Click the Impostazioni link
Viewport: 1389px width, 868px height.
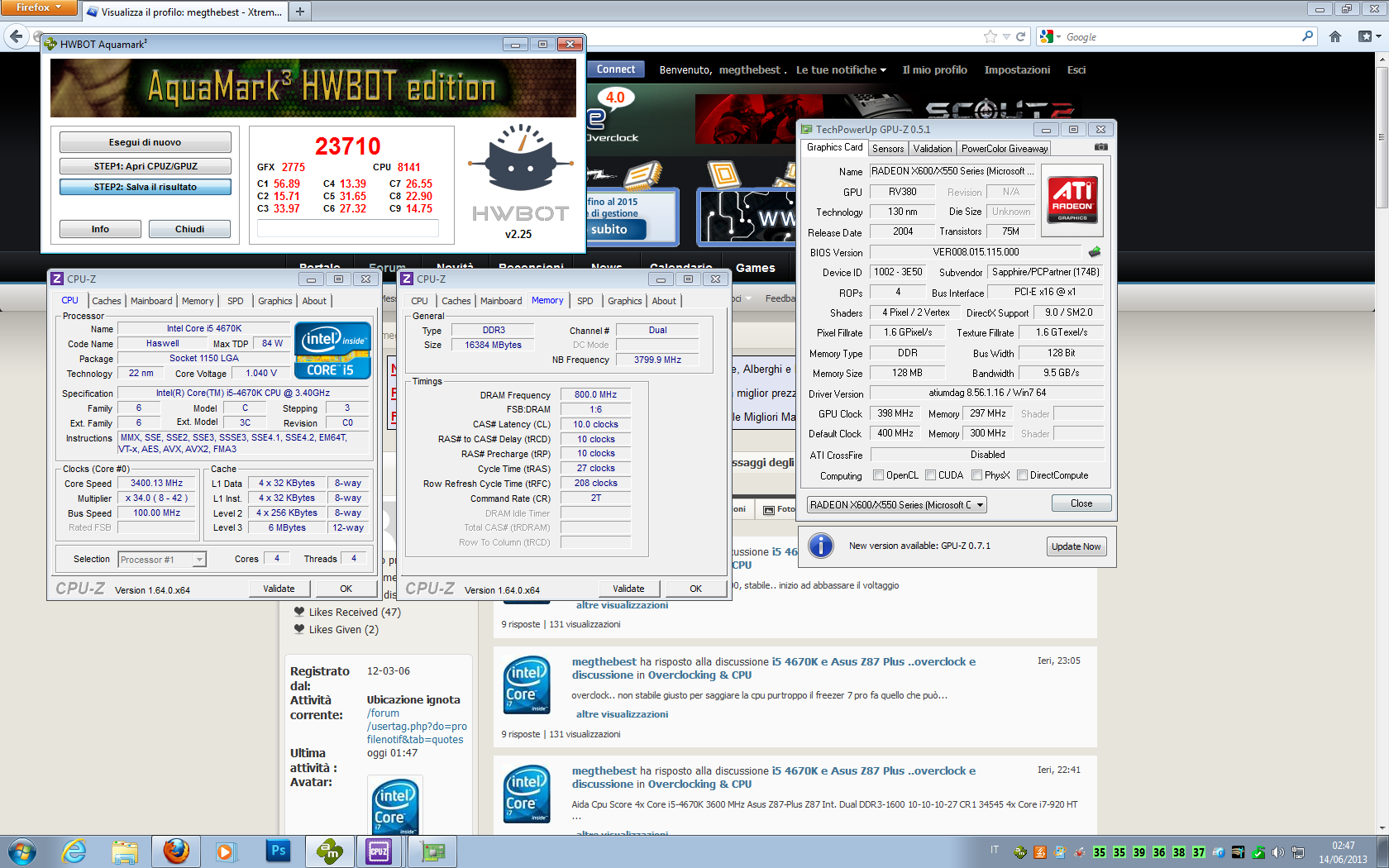pyautogui.click(x=1017, y=70)
